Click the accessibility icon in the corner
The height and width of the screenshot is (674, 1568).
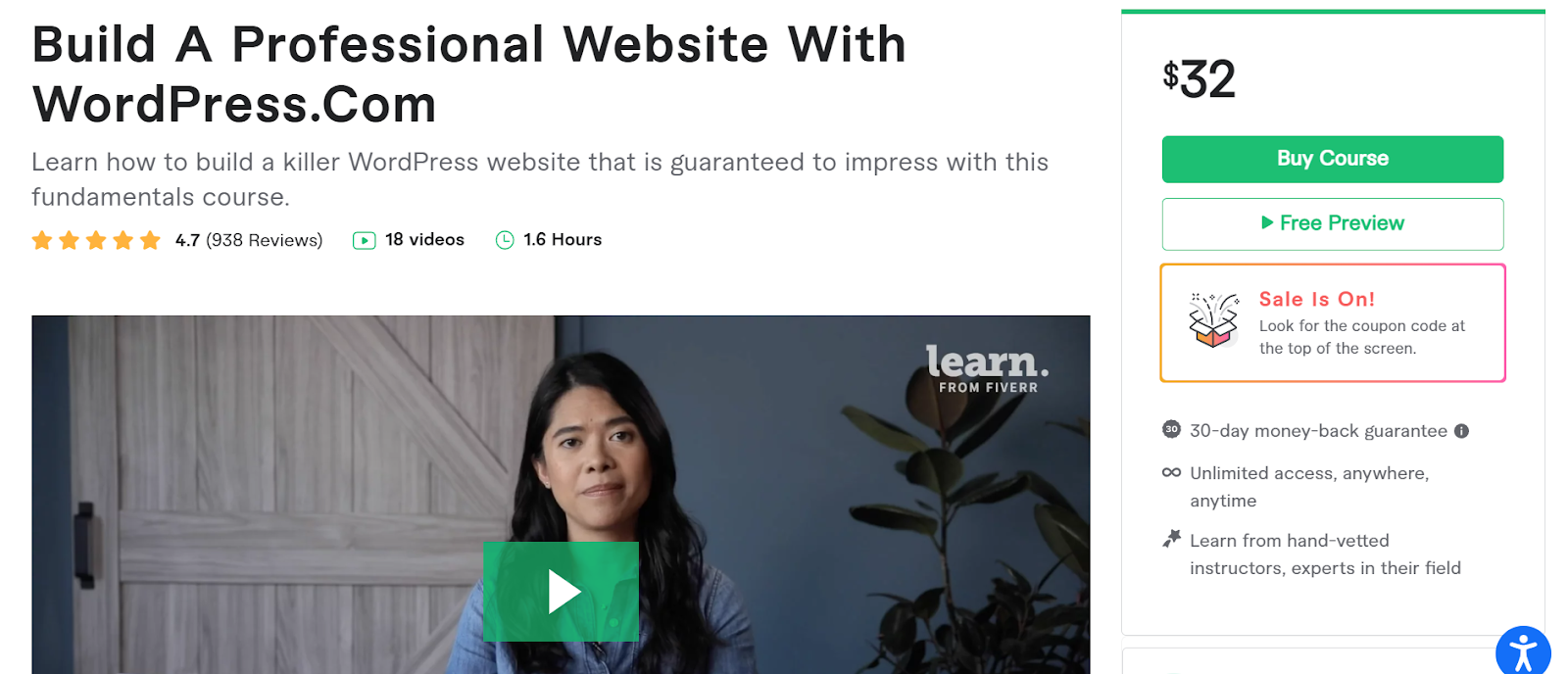coord(1523,652)
